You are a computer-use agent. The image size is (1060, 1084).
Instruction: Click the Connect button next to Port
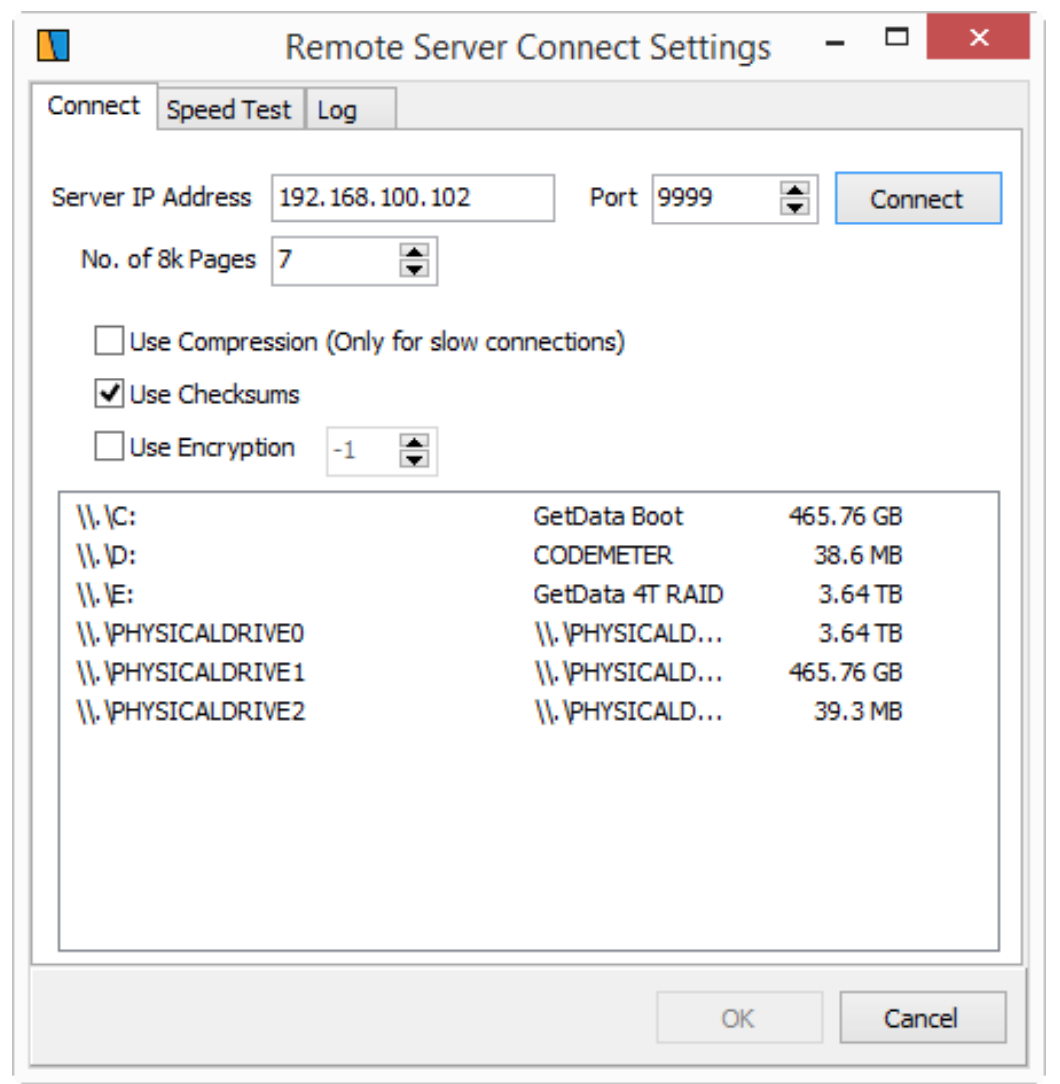pyautogui.click(x=918, y=198)
